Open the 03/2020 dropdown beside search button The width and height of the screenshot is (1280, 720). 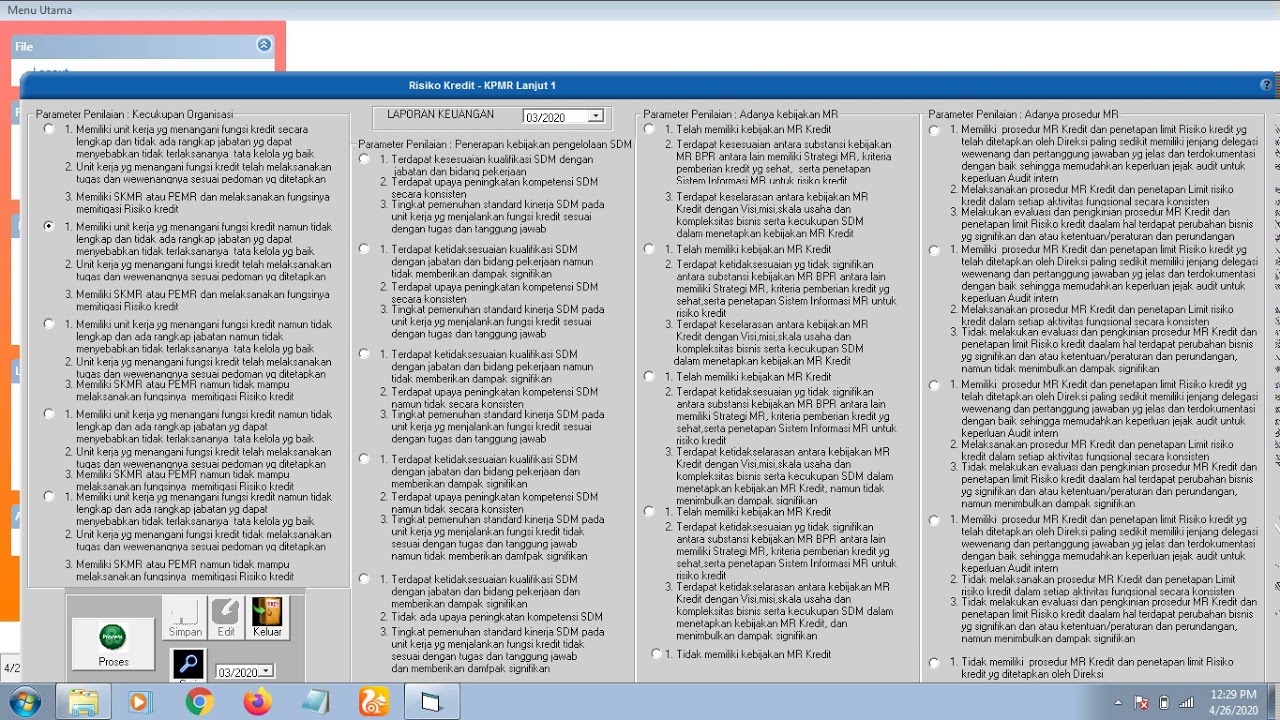tap(266, 672)
